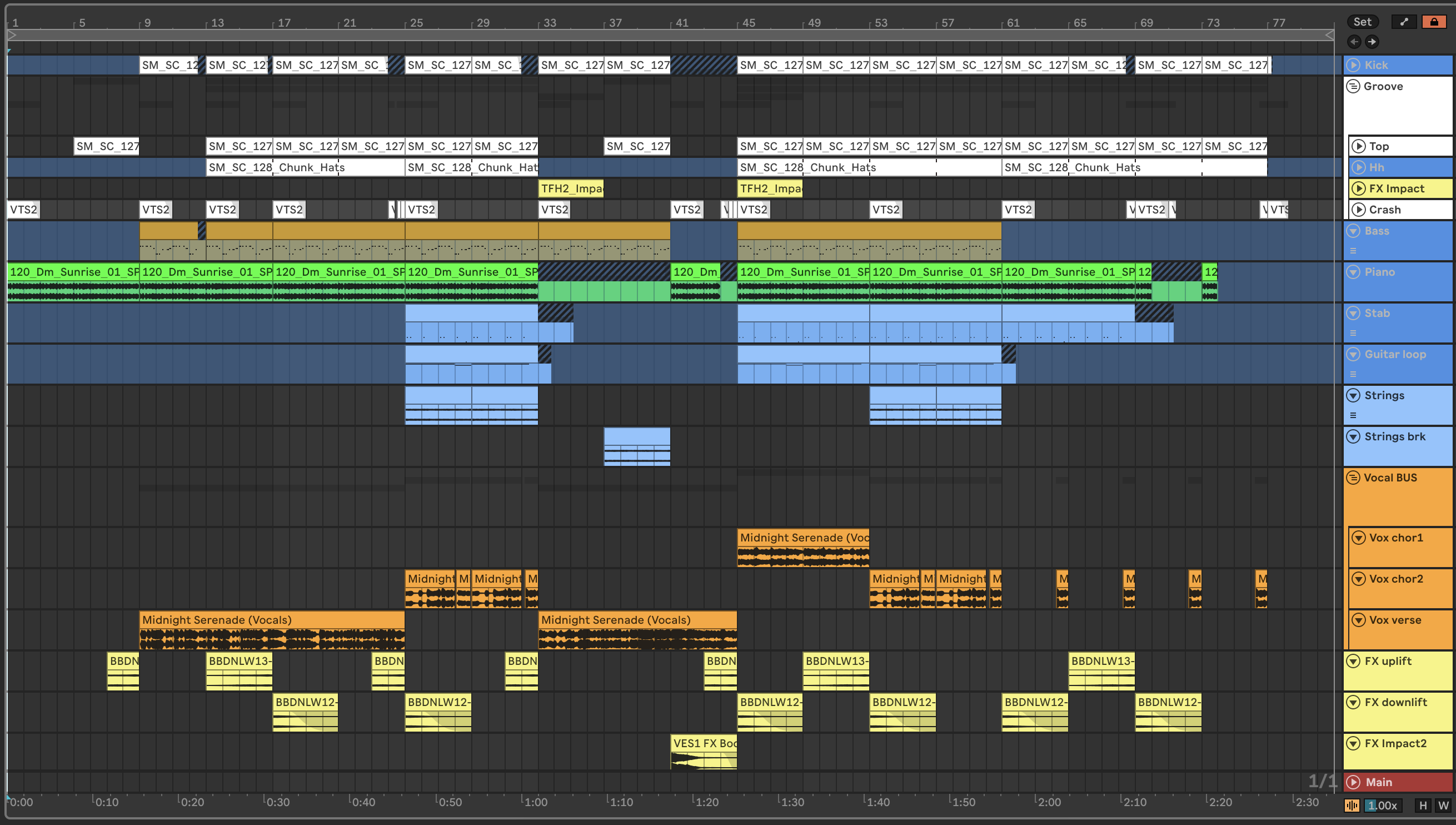Select the Vox verse track header
1456x825 pixels.
click(x=1395, y=620)
